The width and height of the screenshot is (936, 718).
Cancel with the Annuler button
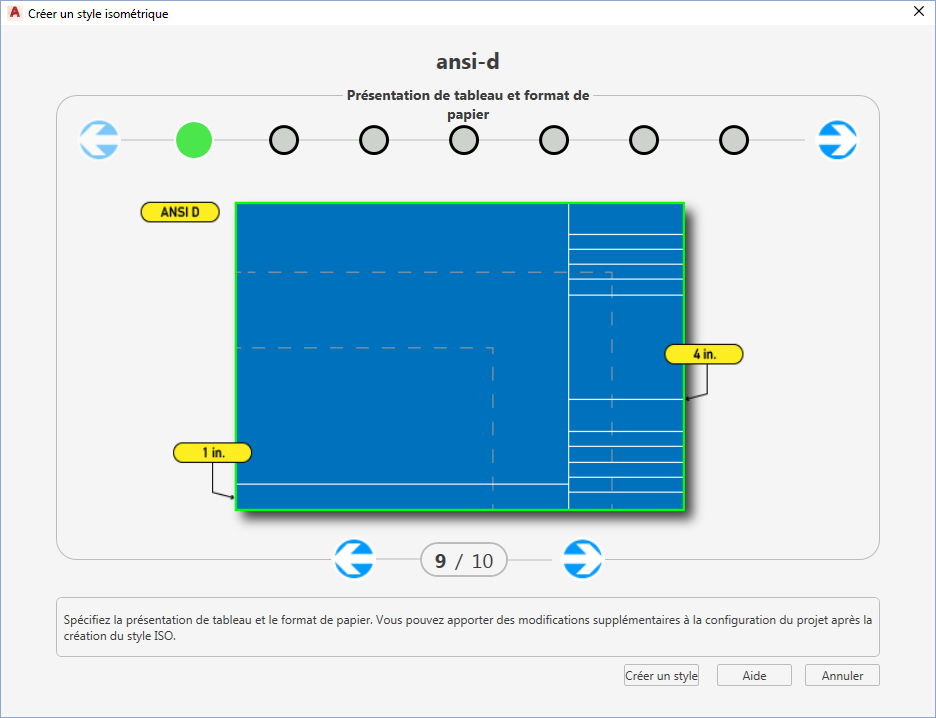(x=842, y=676)
